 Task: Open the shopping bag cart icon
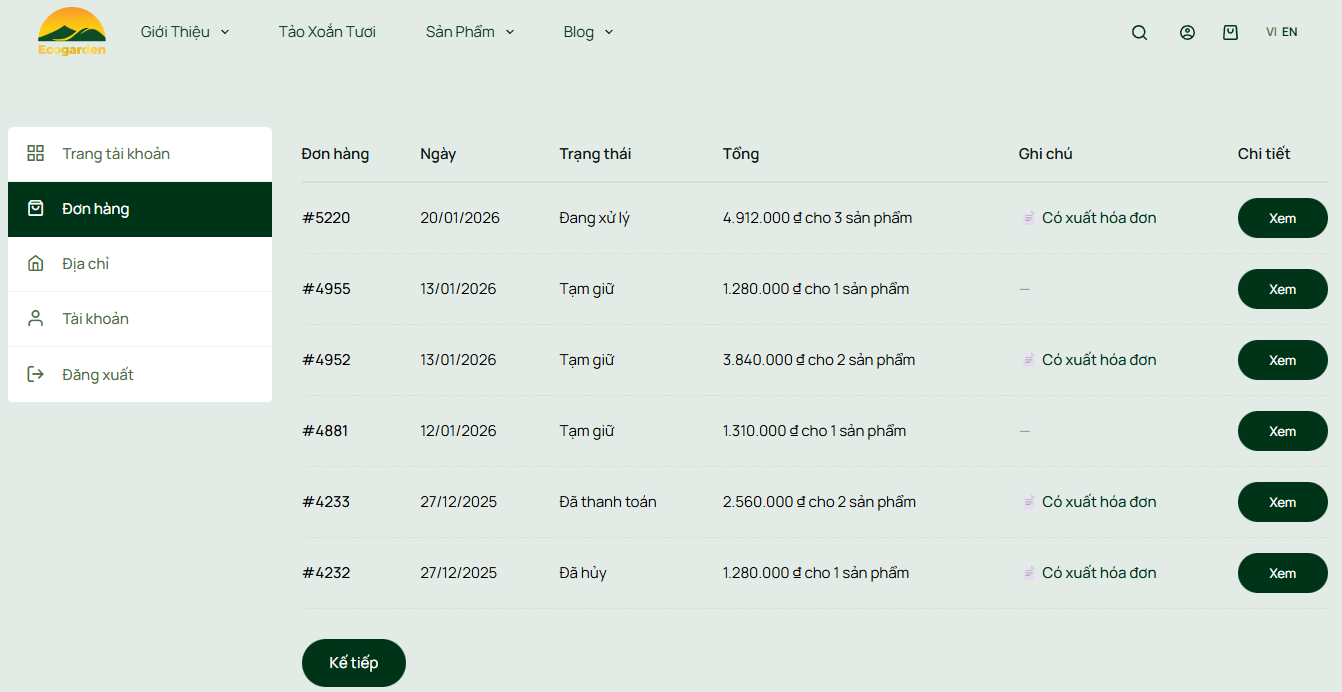tap(1230, 32)
